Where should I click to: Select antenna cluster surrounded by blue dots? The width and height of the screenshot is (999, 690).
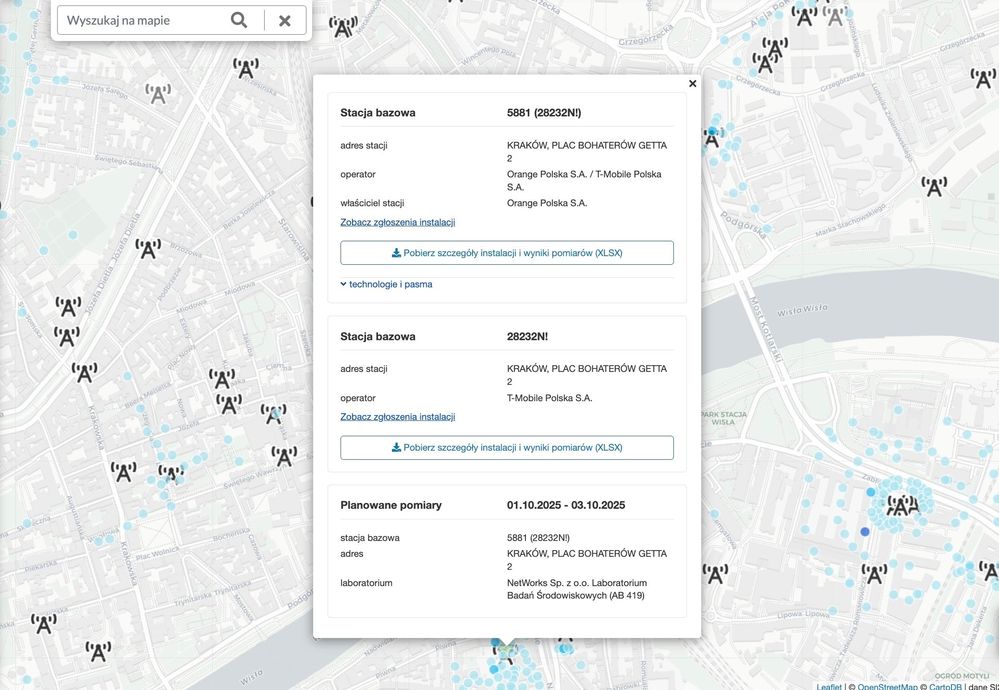point(900,506)
